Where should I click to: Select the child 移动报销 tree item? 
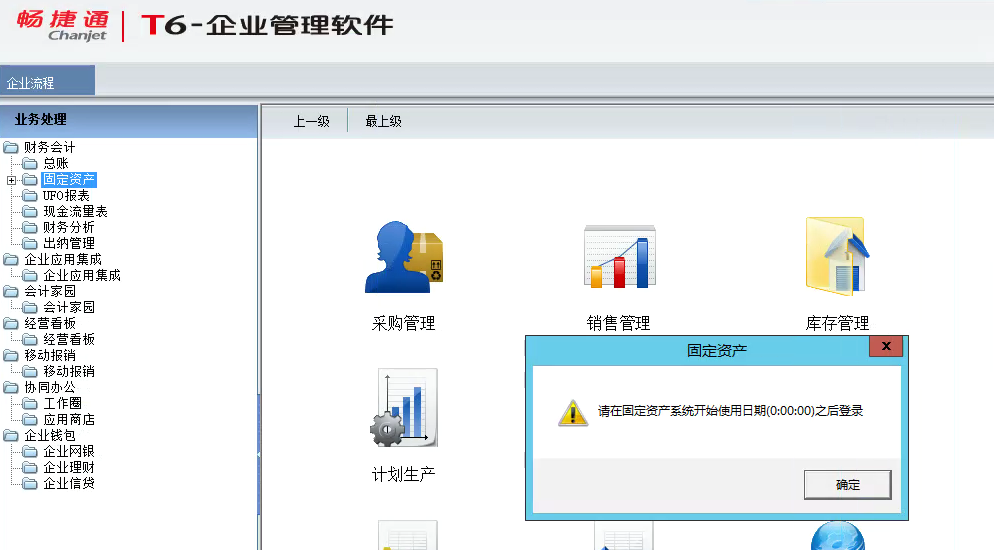pos(68,371)
